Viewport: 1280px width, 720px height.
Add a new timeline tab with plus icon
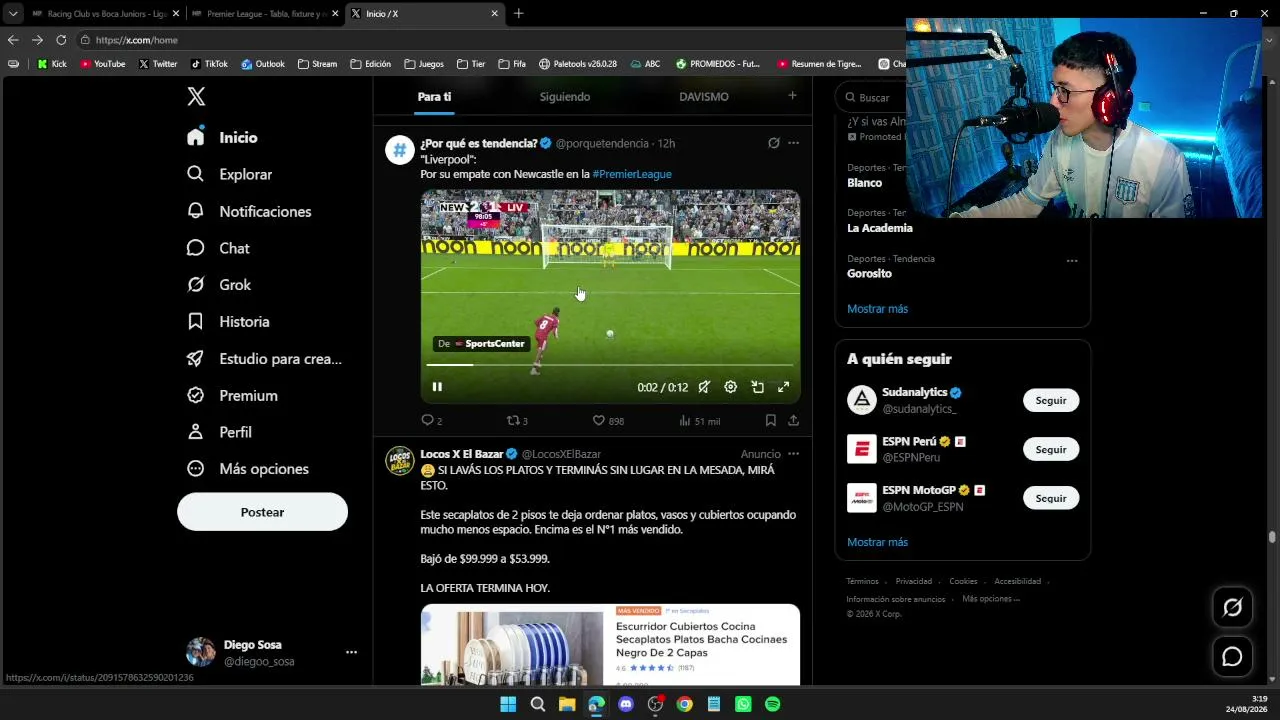792,96
